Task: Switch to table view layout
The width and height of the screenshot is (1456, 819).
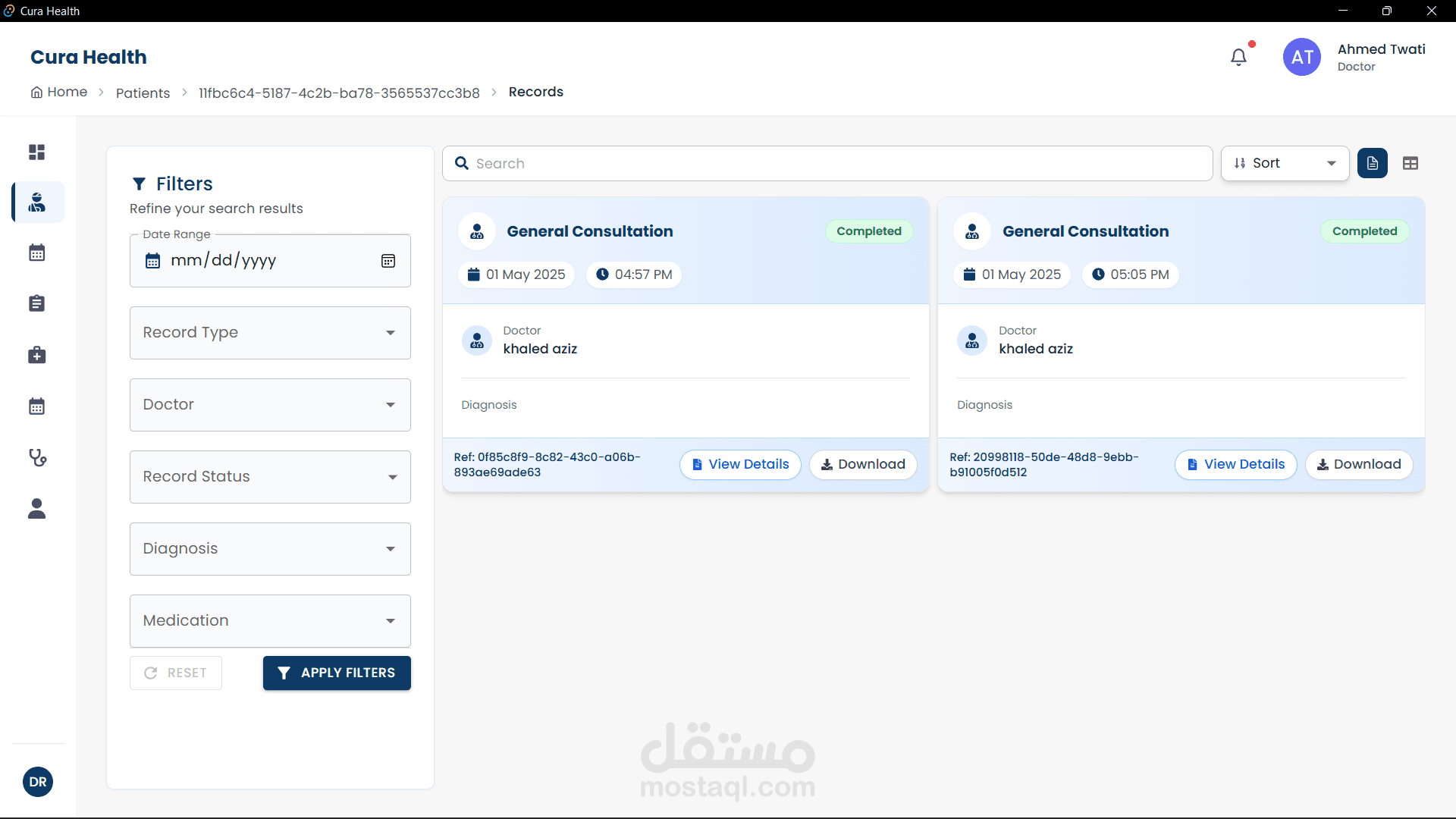Action: click(x=1410, y=163)
